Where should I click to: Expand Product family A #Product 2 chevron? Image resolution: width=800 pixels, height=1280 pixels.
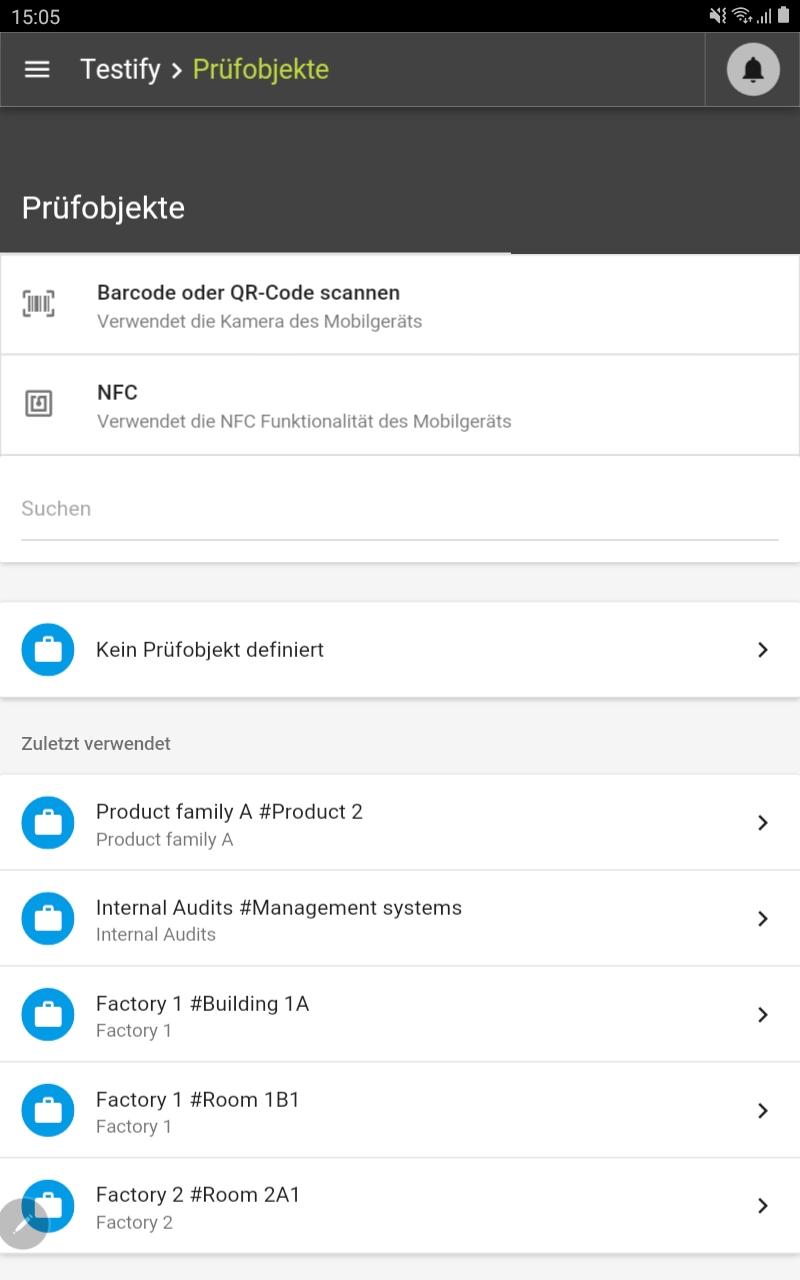[763, 823]
